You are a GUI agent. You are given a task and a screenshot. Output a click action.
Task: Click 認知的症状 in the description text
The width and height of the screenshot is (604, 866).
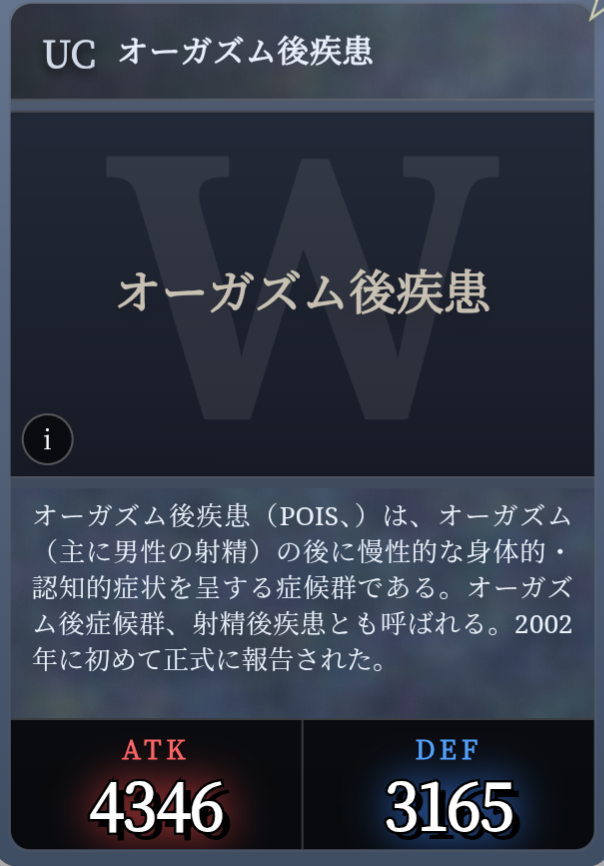pyautogui.click(x=99, y=588)
